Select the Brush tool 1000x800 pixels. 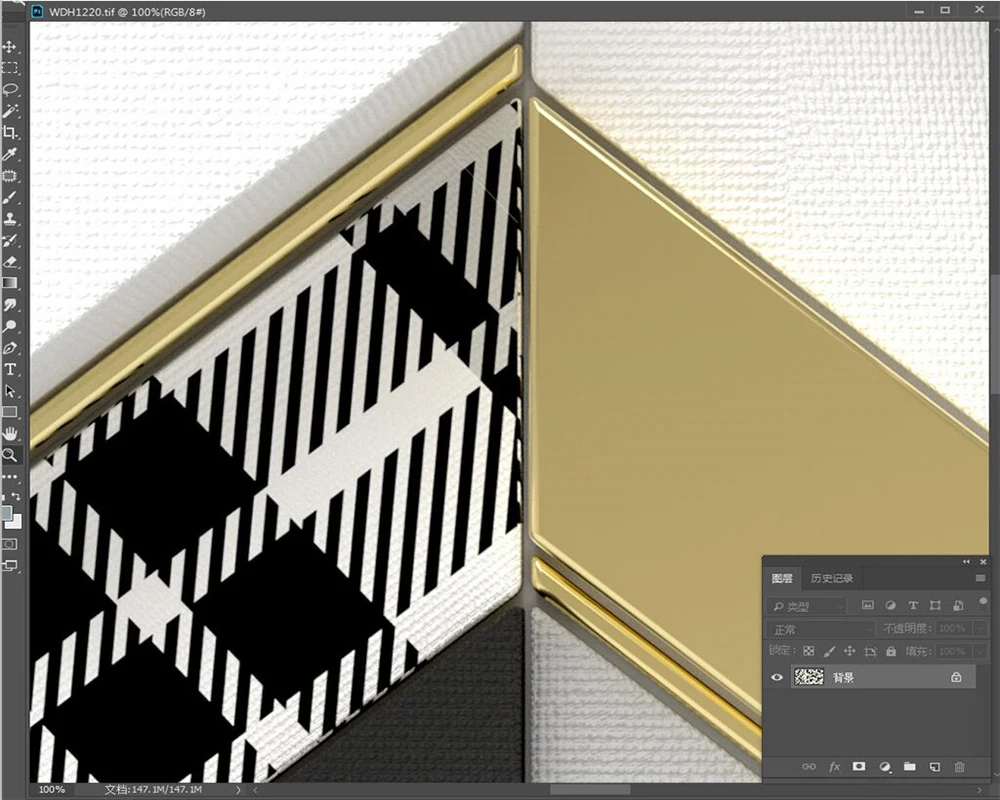coord(10,198)
